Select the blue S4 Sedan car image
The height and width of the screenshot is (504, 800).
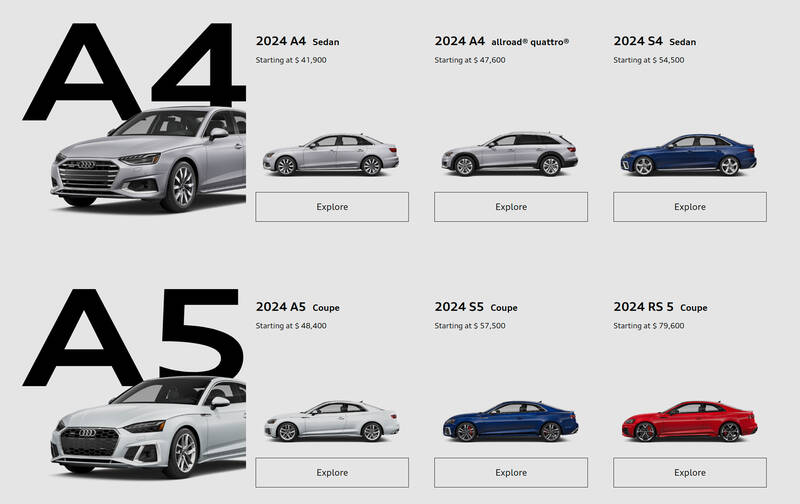click(x=688, y=155)
